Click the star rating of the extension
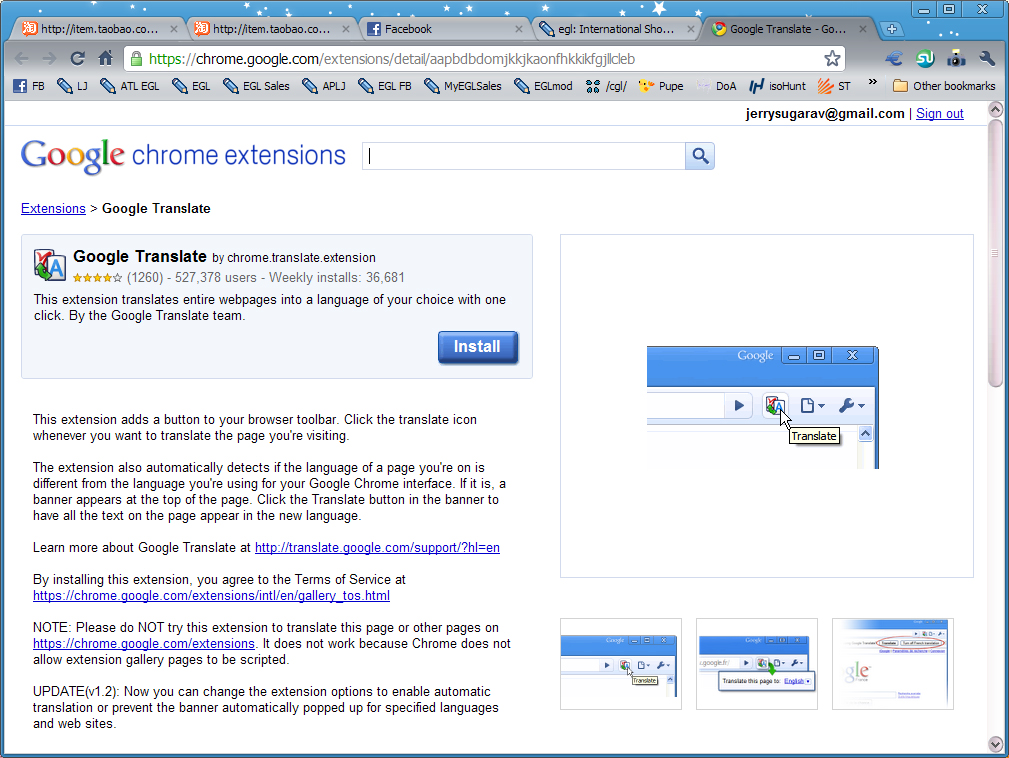Screen dimensions: 1009x758 tap(97, 278)
